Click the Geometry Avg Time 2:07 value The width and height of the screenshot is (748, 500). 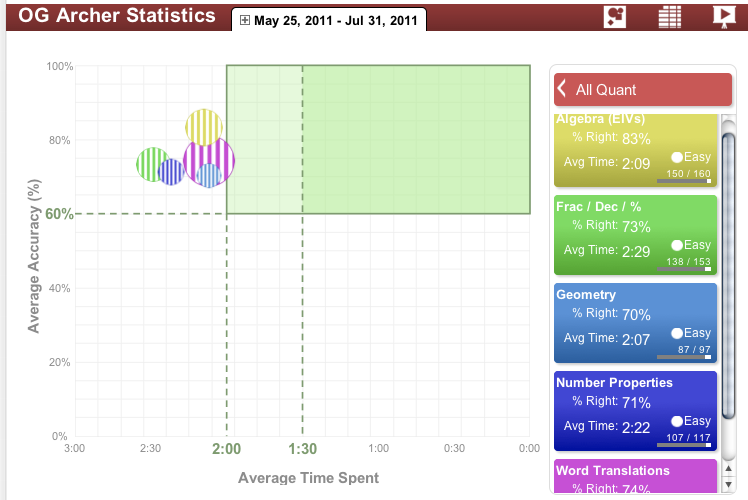636,339
